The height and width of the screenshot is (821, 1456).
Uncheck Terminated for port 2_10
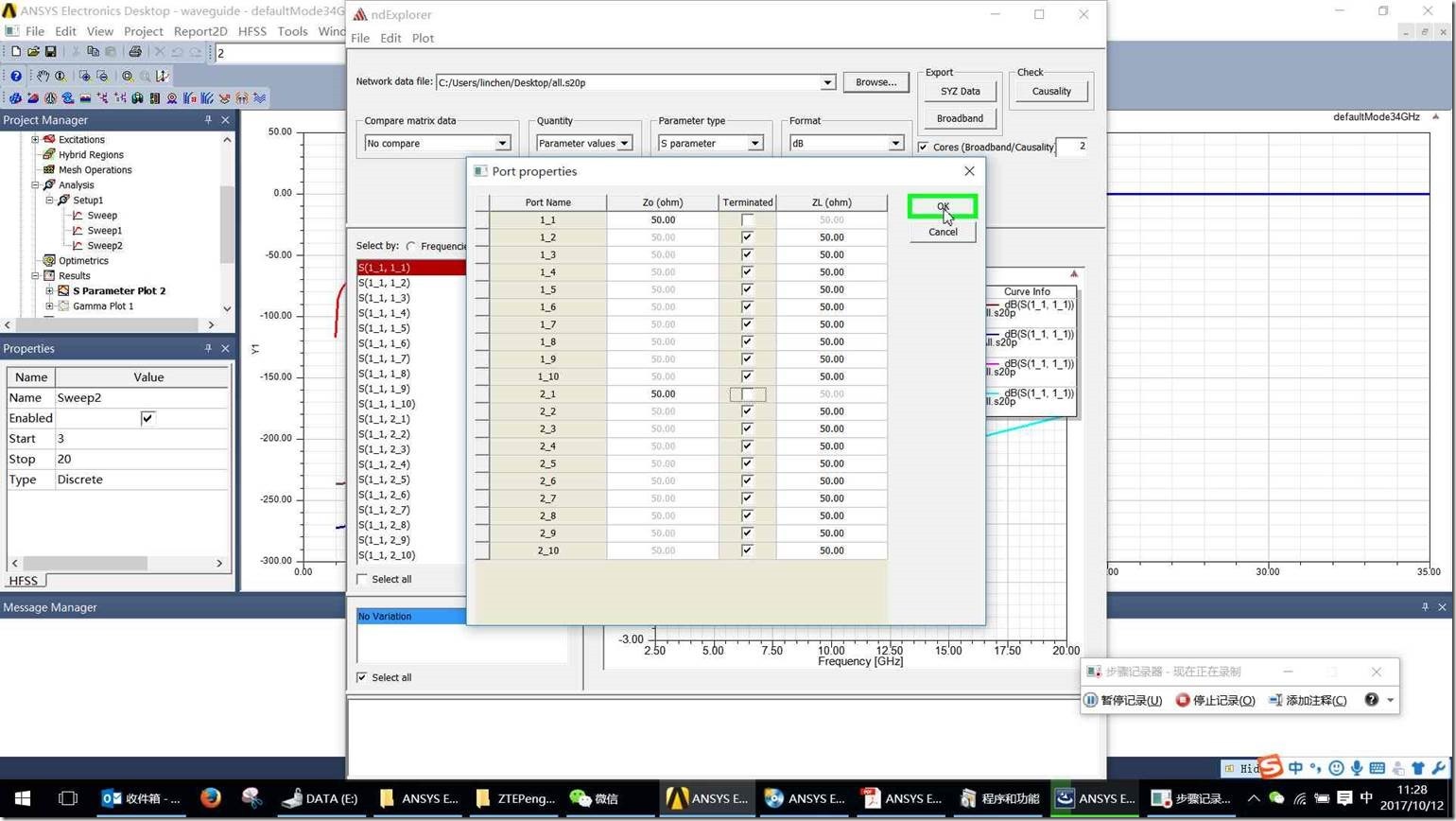click(748, 550)
